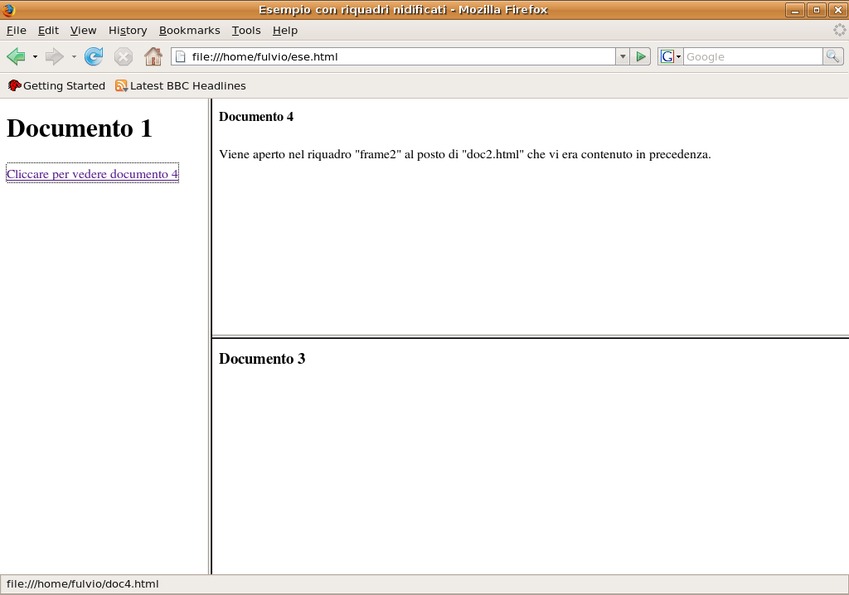Click the Documento 4 heading

(x=256, y=116)
